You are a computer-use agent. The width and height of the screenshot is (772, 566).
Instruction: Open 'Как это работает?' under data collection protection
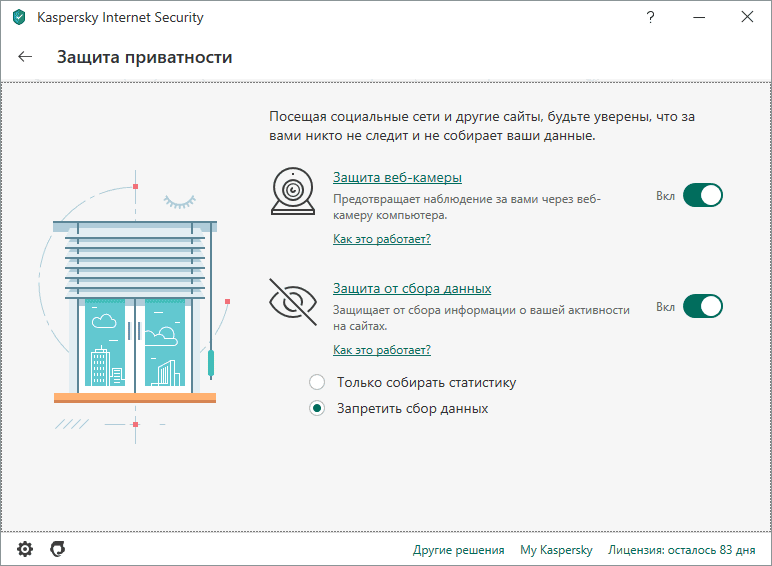(382, 350)
